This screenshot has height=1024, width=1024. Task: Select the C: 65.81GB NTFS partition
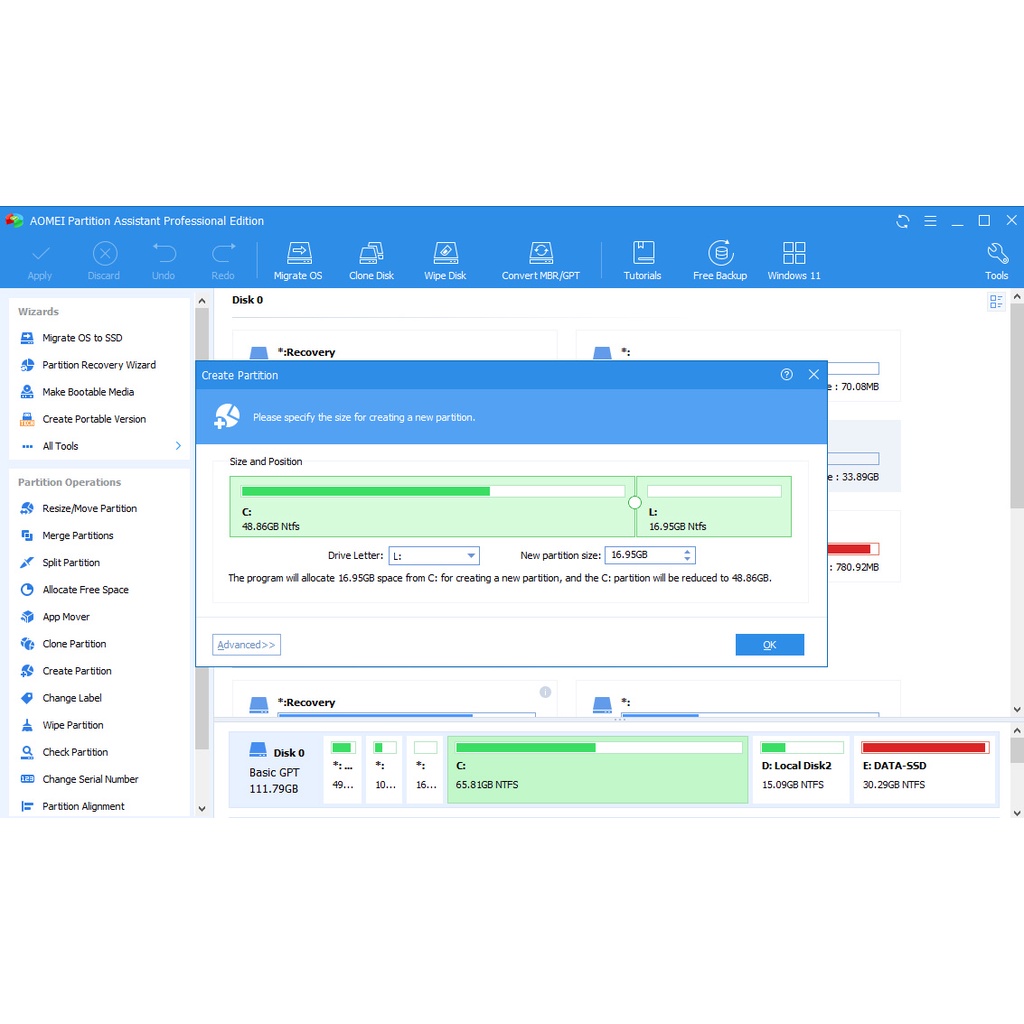[x=598, y=769]
